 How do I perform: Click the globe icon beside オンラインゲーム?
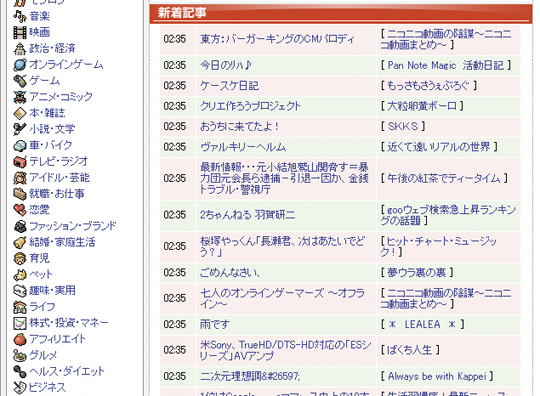[20, 65]
